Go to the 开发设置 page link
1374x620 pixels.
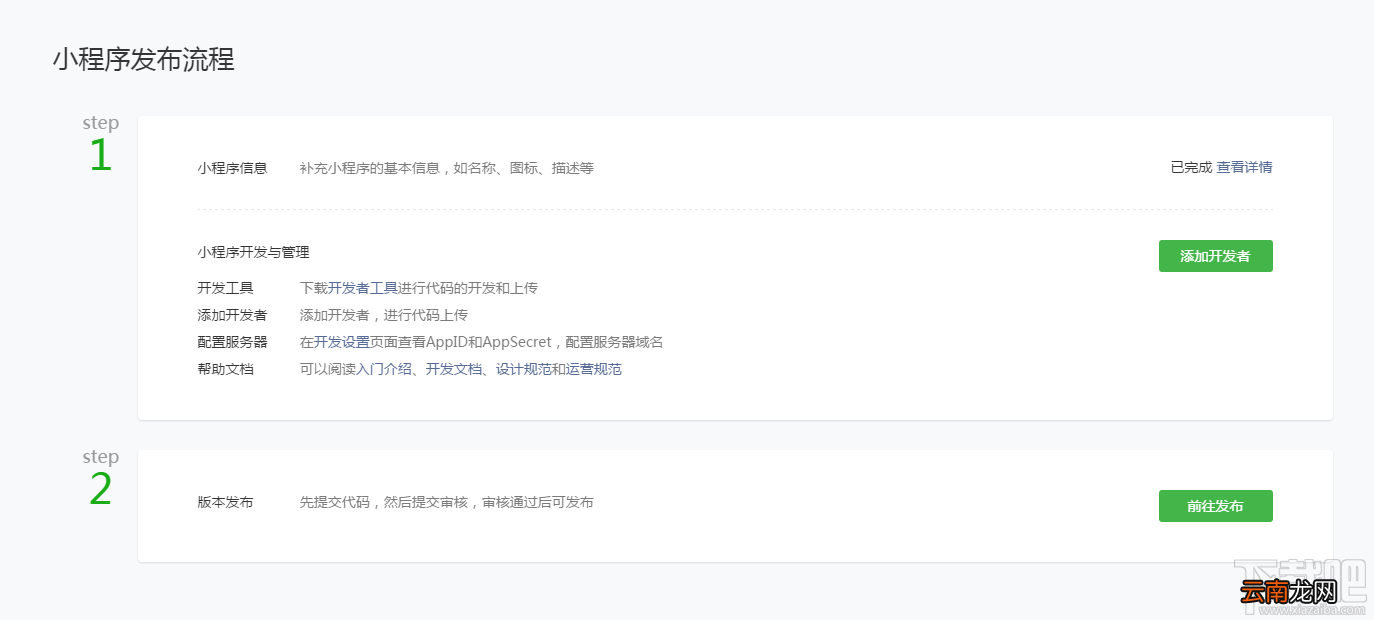[x=342, y=342]
